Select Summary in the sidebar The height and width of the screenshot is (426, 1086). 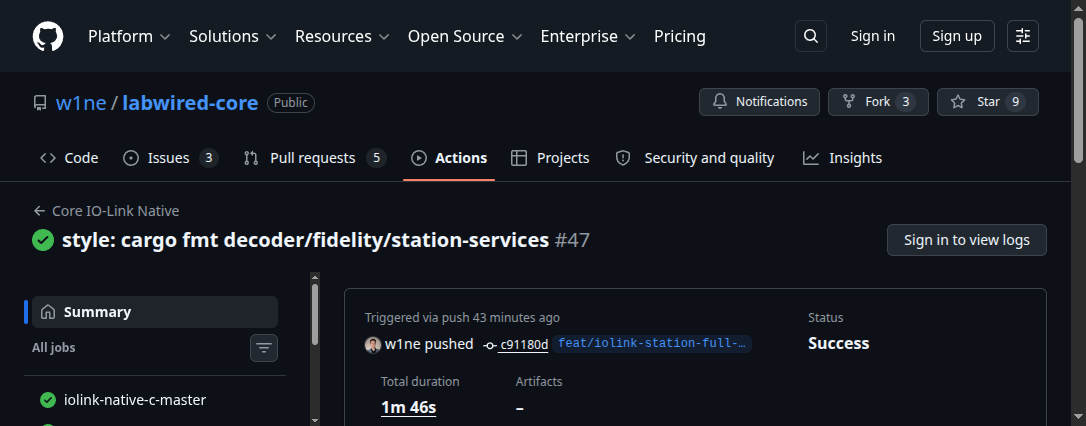[155, 312]
